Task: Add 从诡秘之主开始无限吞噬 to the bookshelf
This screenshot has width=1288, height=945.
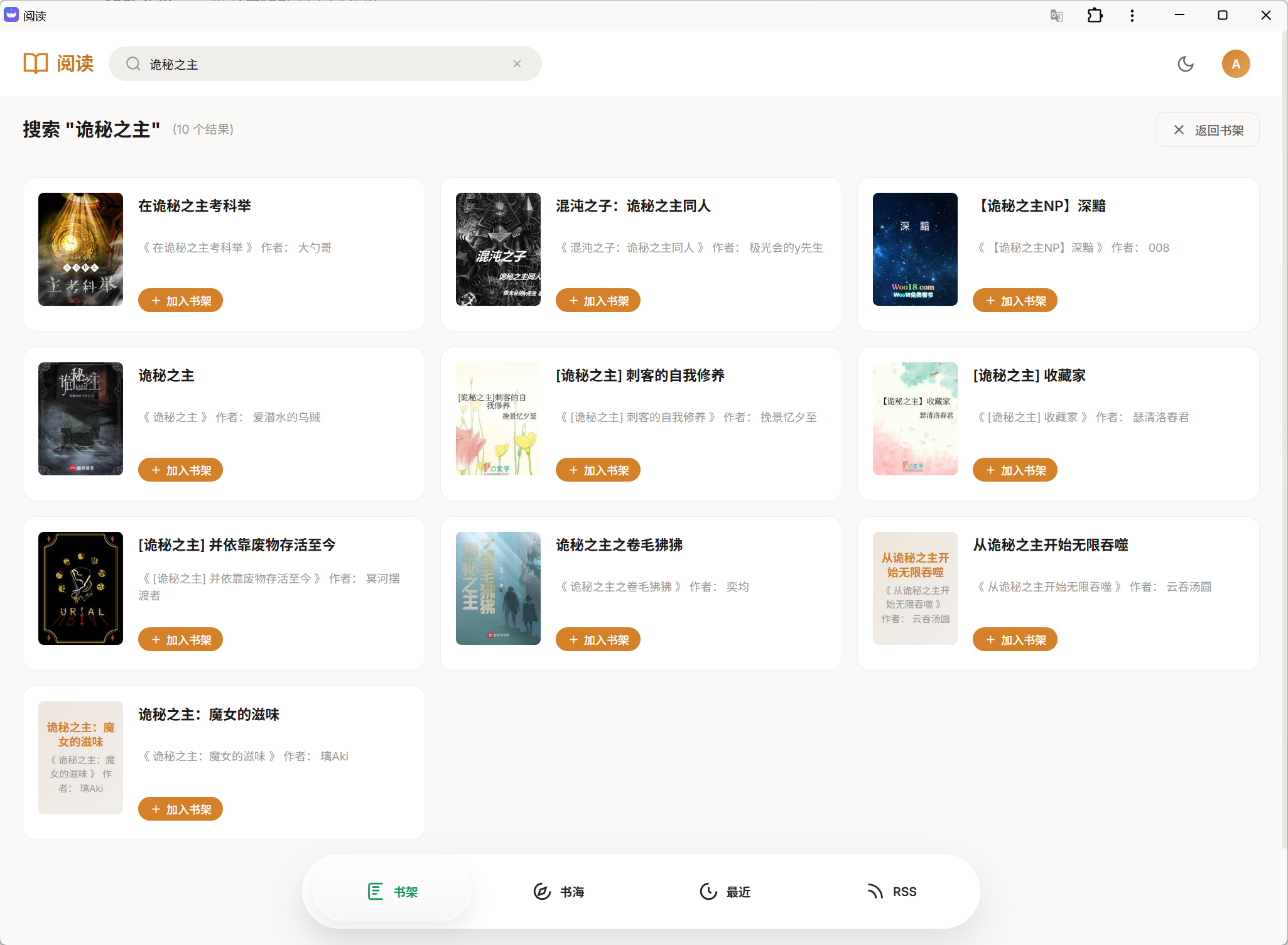Action: point(1014,640)
